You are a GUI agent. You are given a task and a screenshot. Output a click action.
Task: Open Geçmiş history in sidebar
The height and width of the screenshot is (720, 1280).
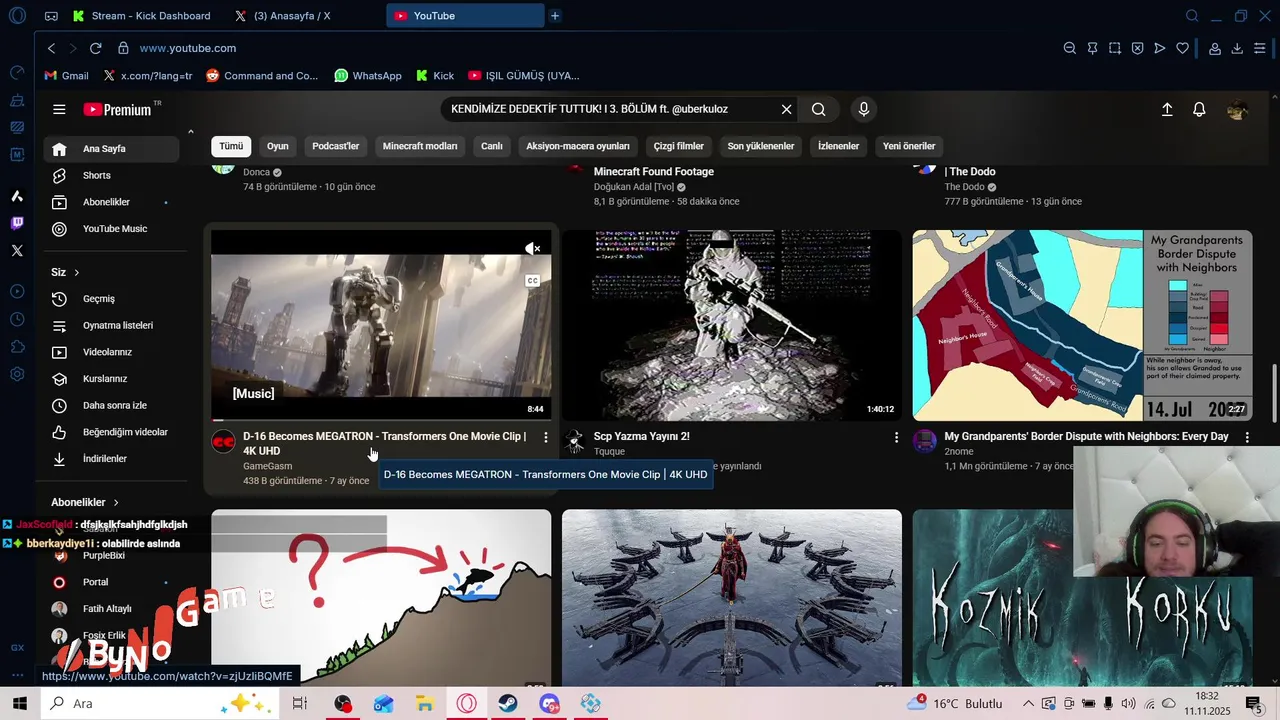(111, 299)
